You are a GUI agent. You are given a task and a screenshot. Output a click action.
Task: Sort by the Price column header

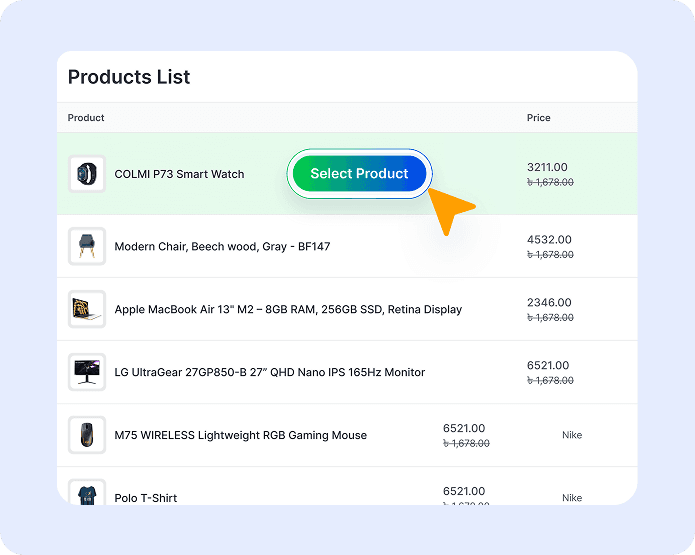coord(538,118)
